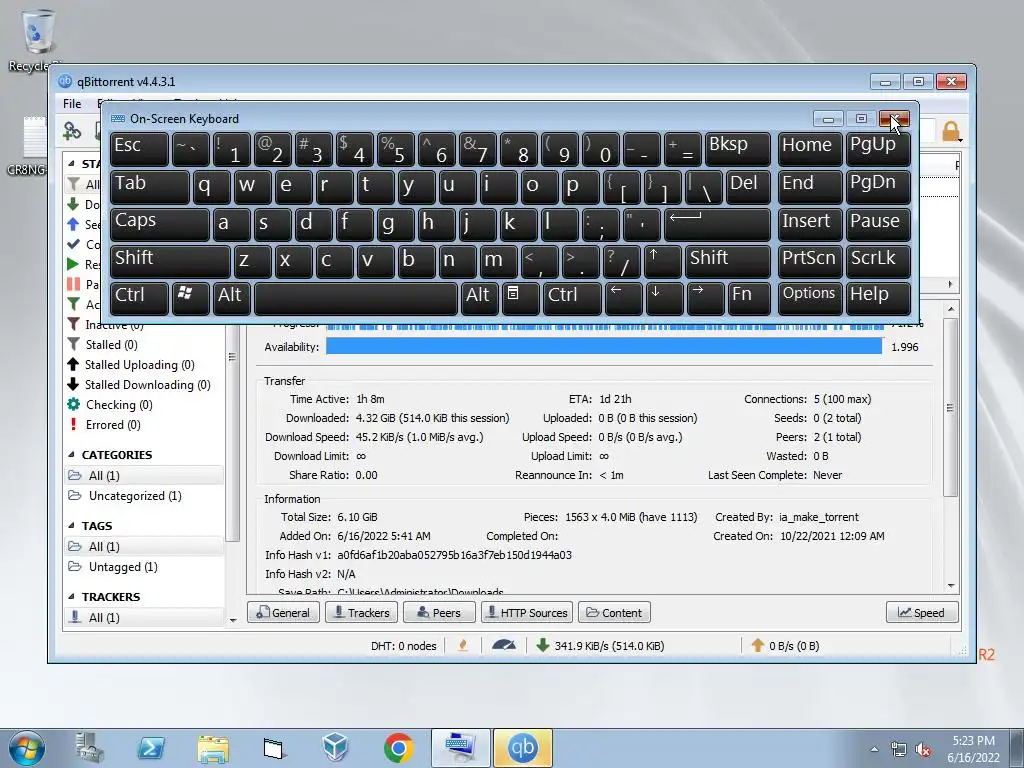Collapse the STATUS section arrow

pos(71,164)
